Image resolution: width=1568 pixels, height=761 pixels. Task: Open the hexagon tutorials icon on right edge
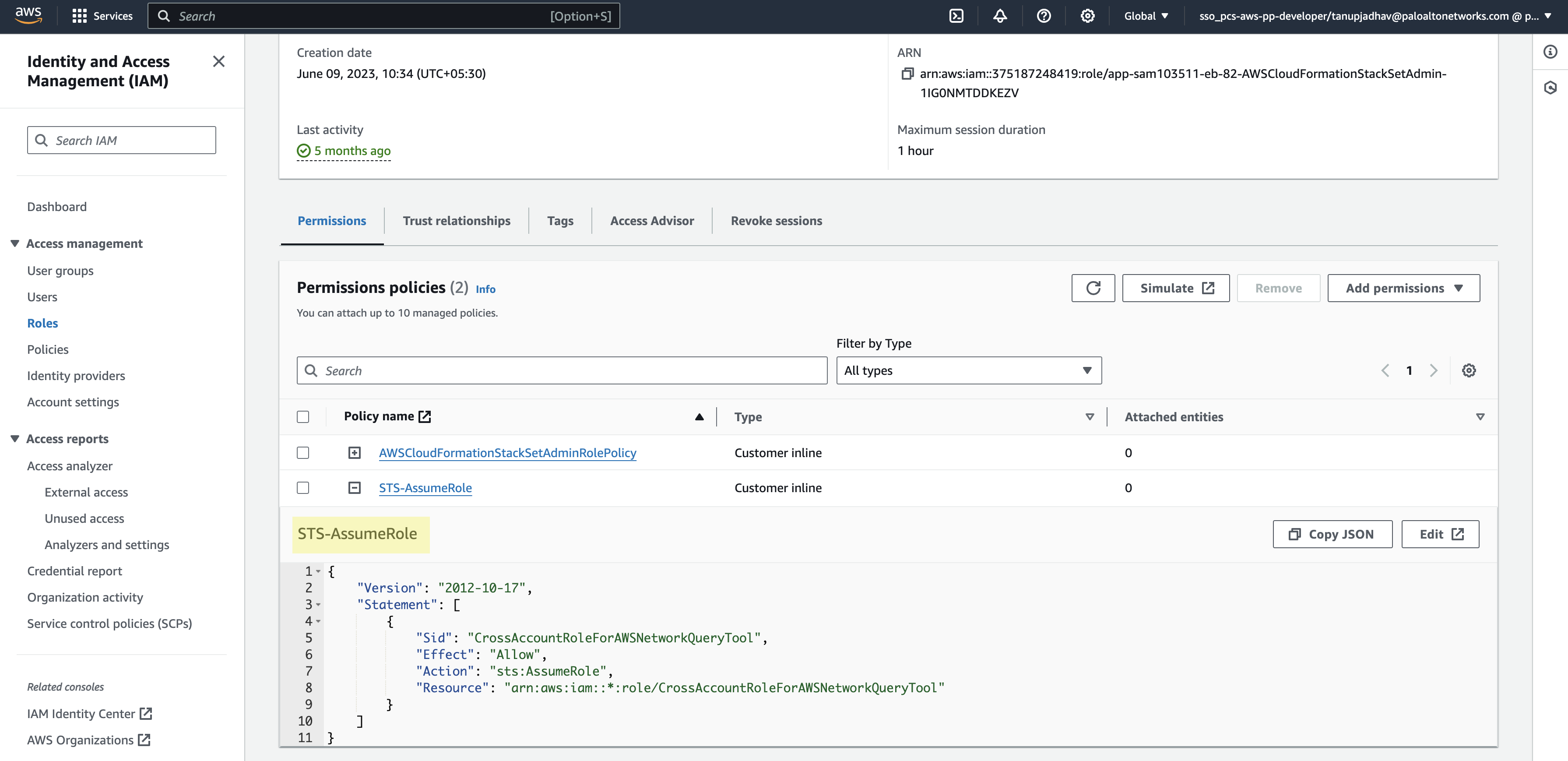click(x=1550, y=88)
